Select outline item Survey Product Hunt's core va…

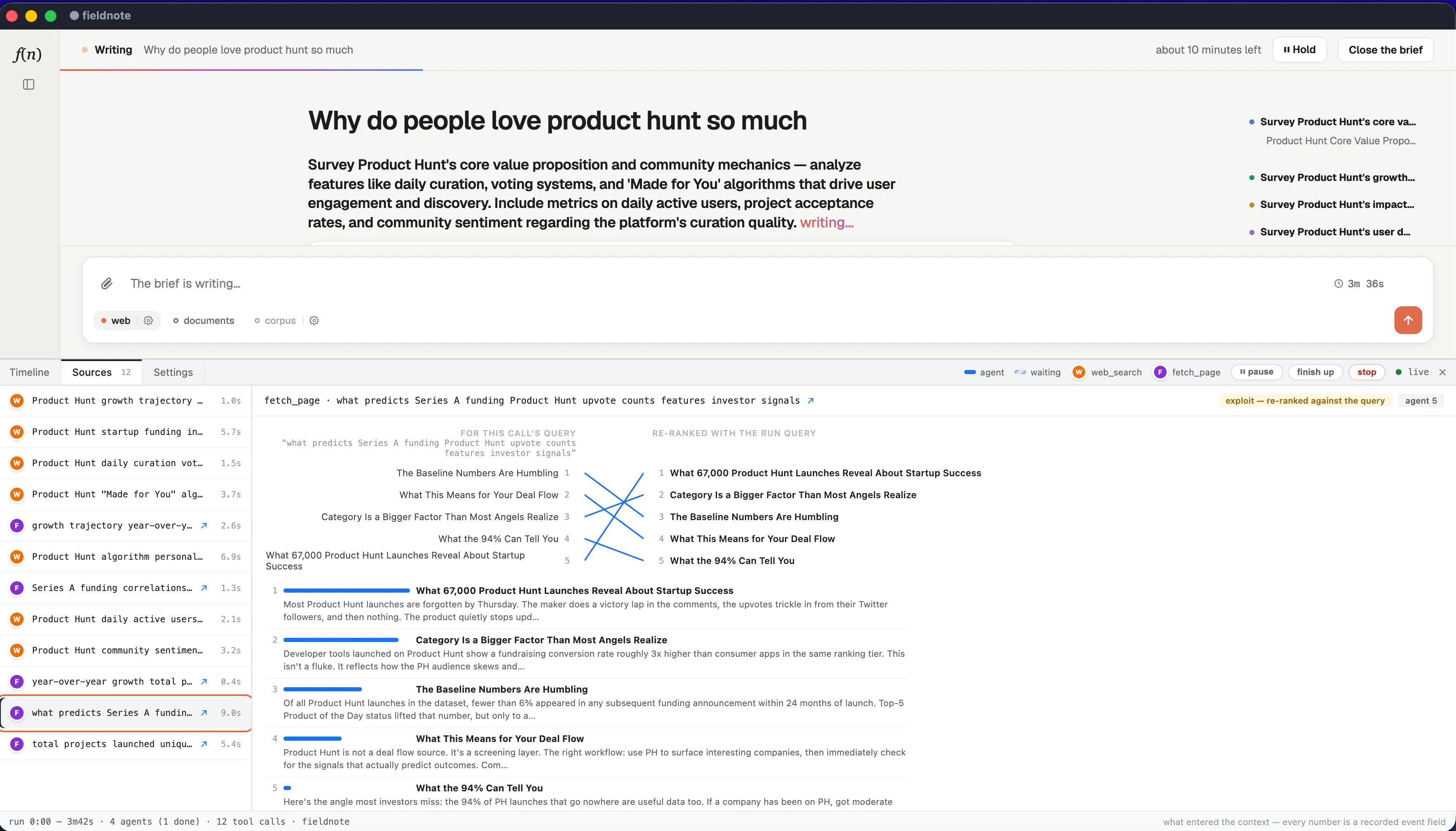click(1332, 121)
